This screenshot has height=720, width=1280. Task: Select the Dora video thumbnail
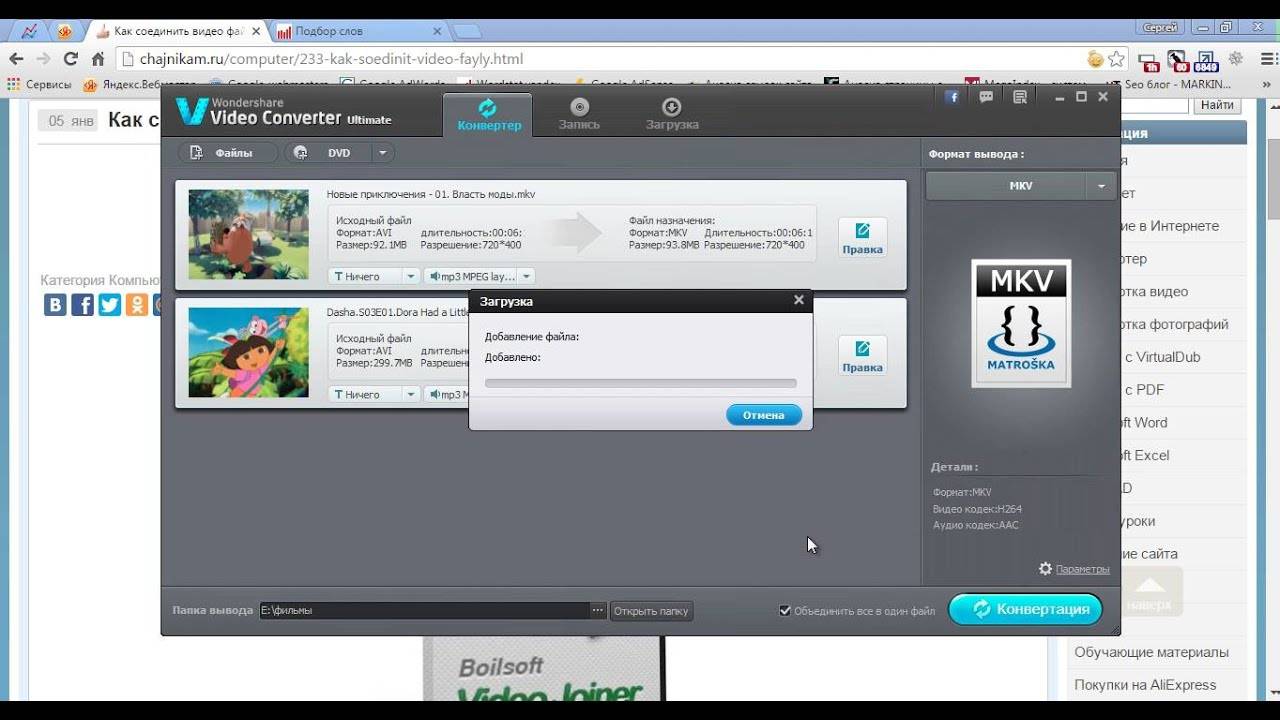tap(248, 352)
